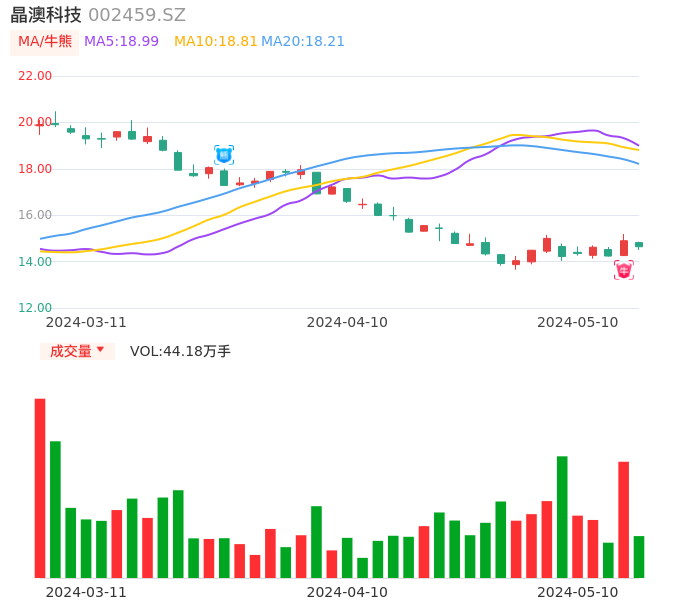Screen dimensions: 686x606
Task: Click 2024-05-10 date under volume chart
Action: [x=578, y=592]
